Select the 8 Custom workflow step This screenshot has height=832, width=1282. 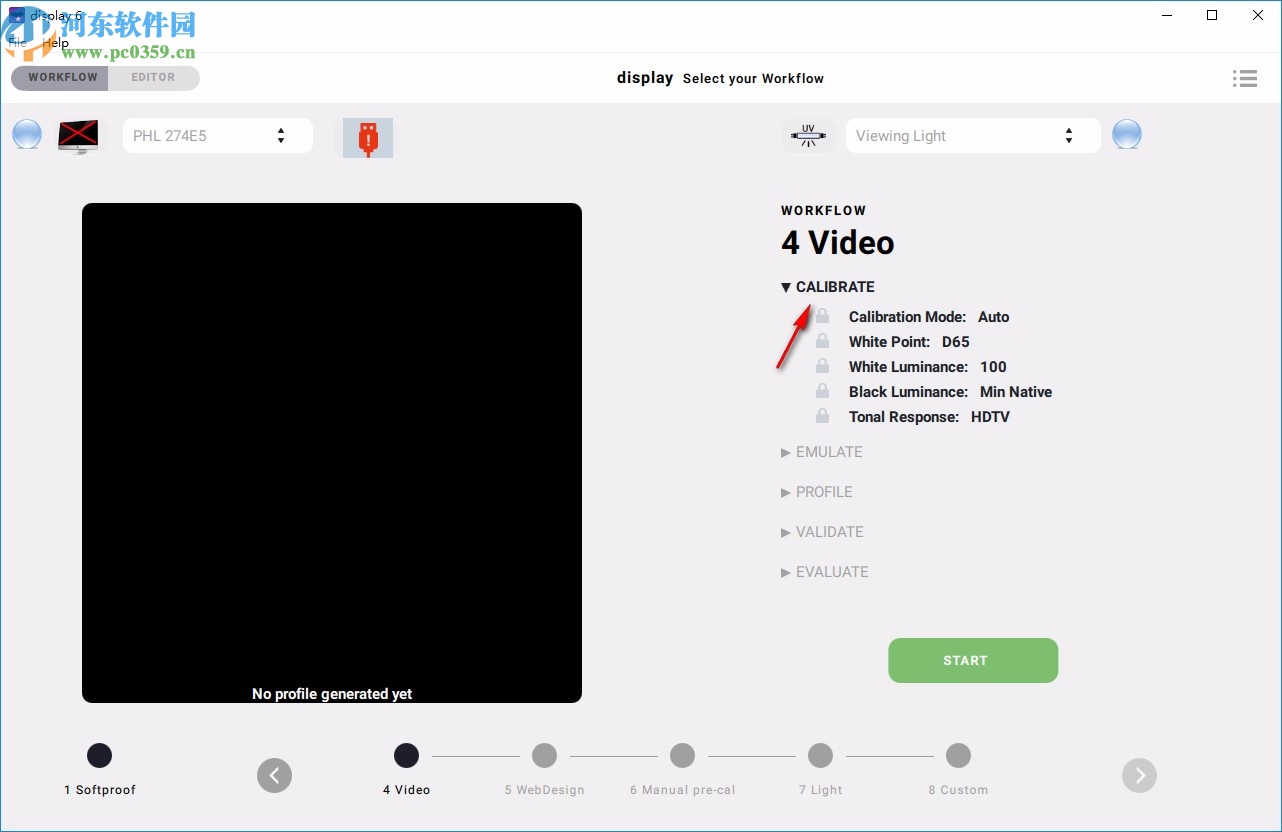click(958, 755)
